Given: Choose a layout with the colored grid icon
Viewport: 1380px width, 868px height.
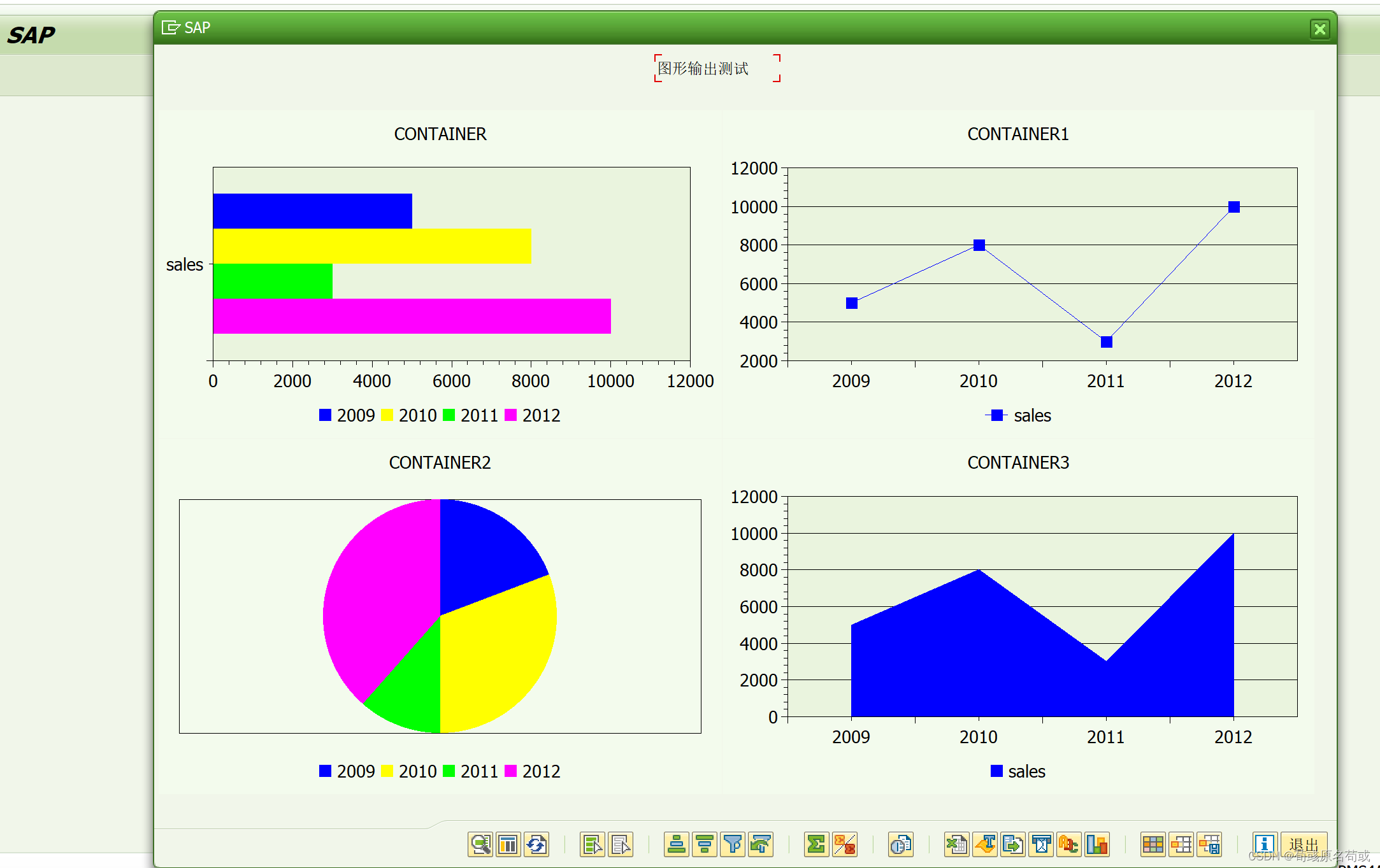Looking at the screenshot, I should [1154, 845].
